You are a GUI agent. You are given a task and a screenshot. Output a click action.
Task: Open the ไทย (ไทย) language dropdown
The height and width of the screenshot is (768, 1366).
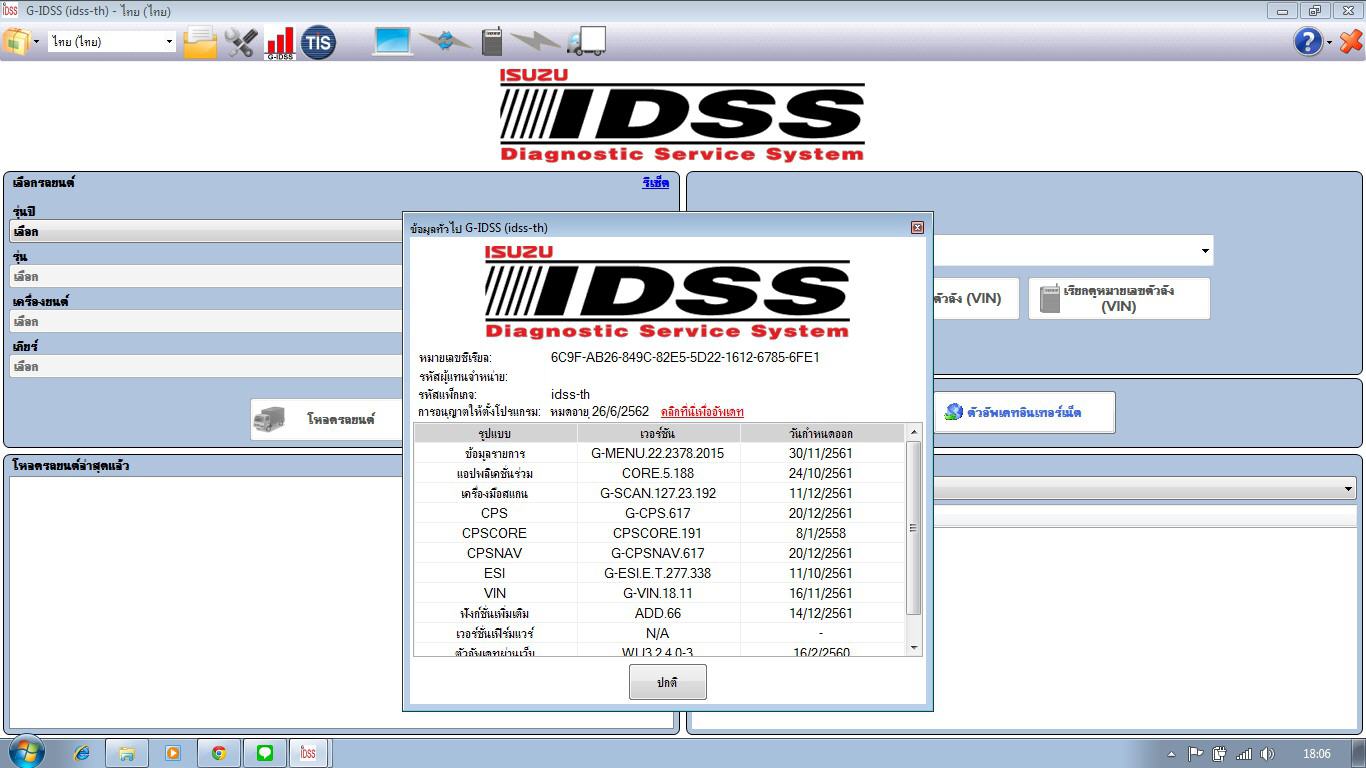pos(112,41)
